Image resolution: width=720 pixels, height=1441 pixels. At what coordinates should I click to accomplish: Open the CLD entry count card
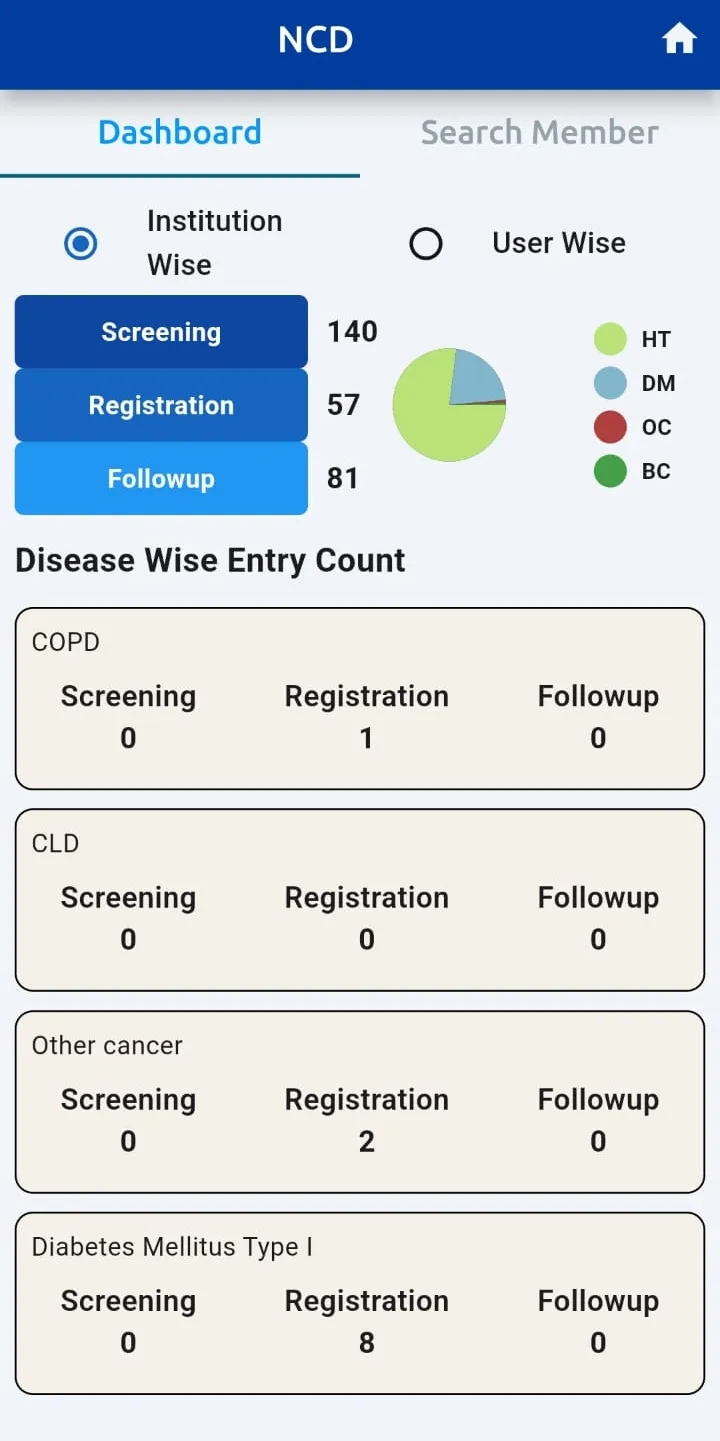tap(360, 900)
